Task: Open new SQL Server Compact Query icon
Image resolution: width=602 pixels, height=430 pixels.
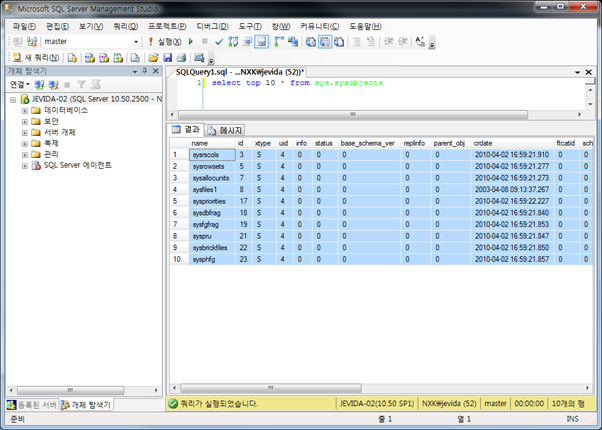Action: coord(135,58)
